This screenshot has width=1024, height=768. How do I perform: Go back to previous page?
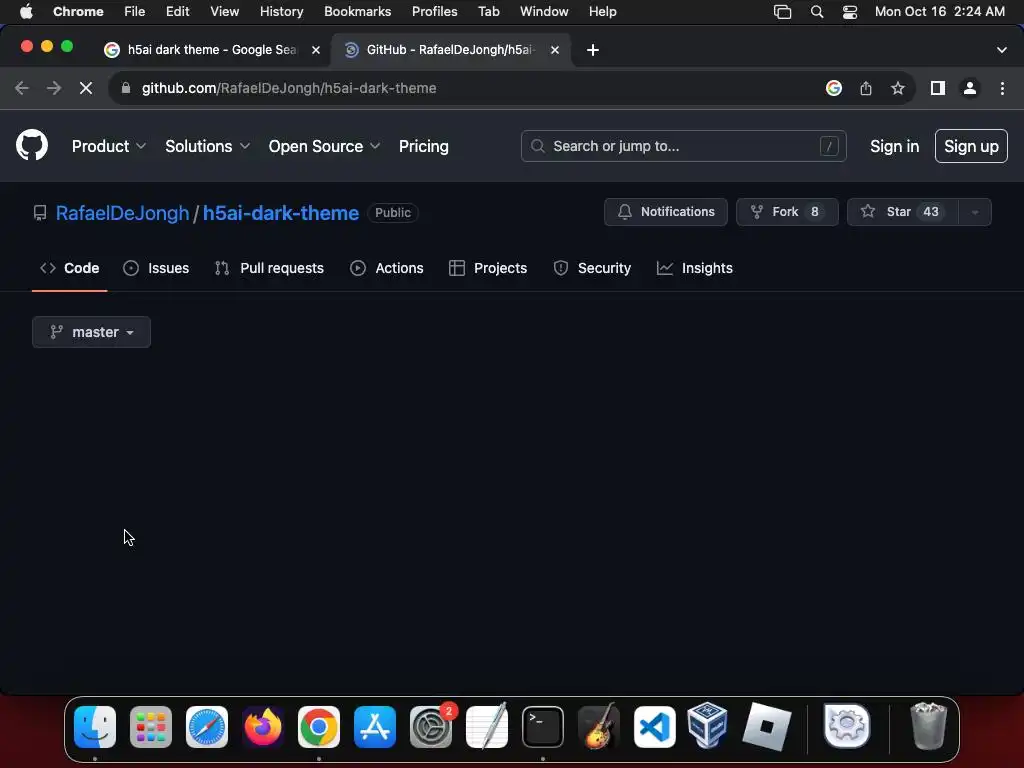[x=22, y=88]
